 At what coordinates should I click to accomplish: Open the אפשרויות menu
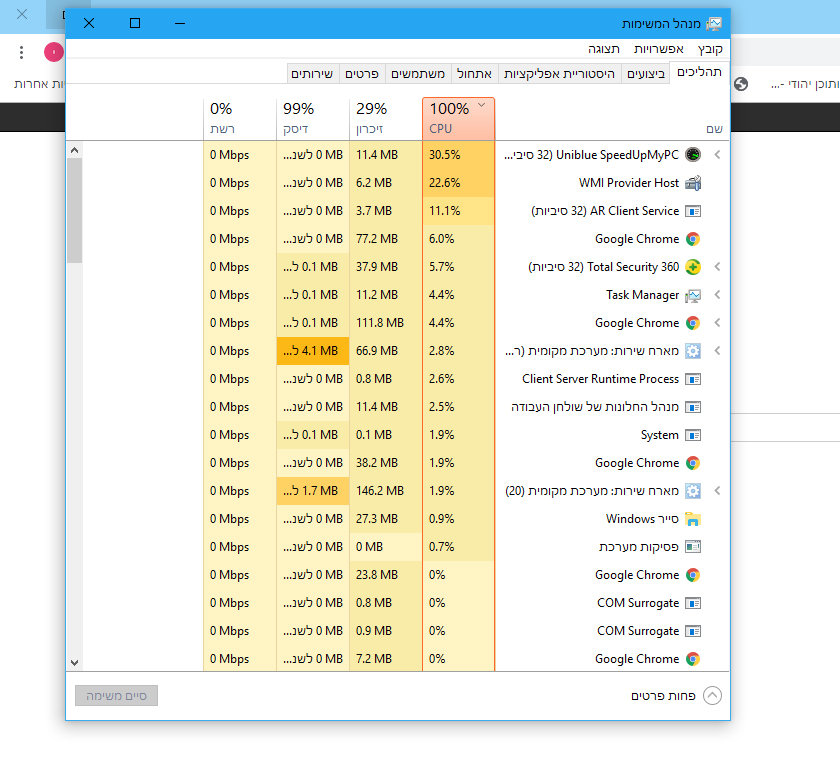pos(658,49)
